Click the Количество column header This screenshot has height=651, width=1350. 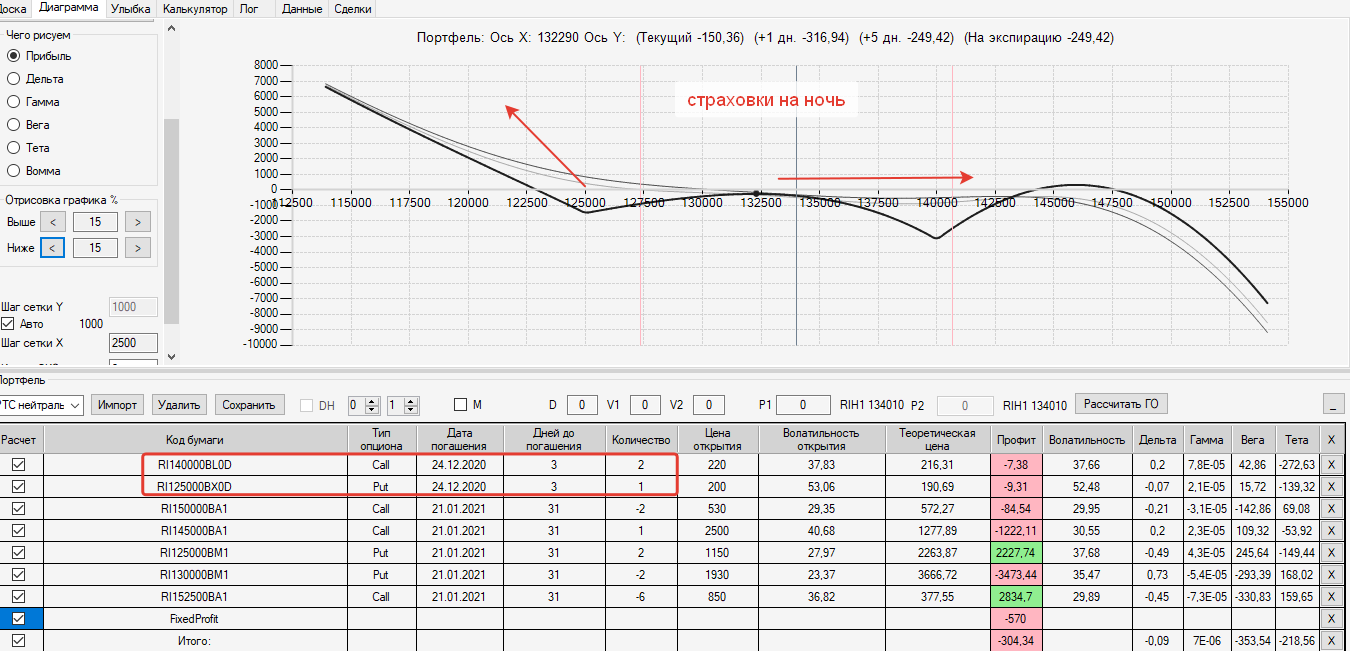(x=641, y=439)
